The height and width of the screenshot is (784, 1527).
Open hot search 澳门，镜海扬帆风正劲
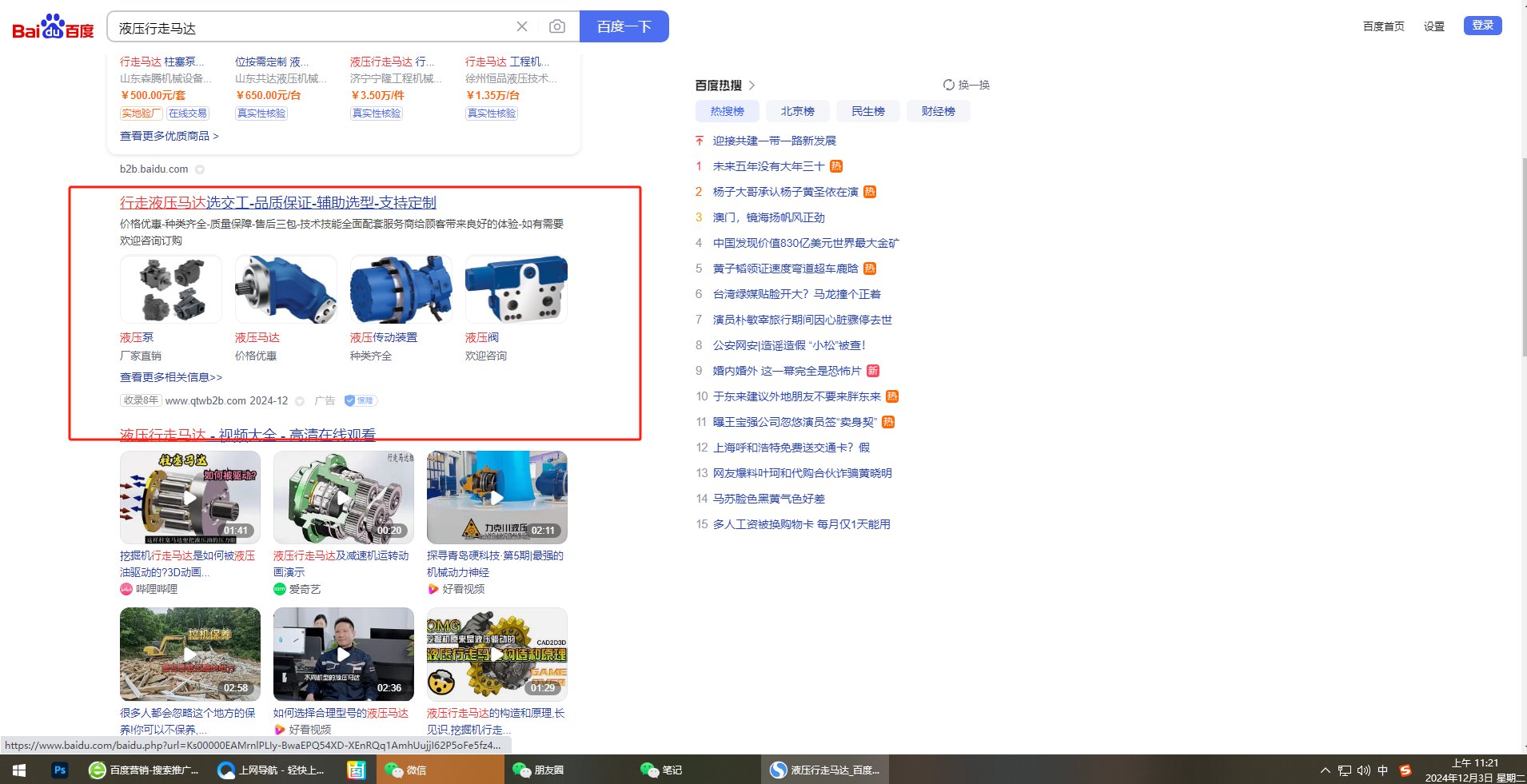coord(768,217)
